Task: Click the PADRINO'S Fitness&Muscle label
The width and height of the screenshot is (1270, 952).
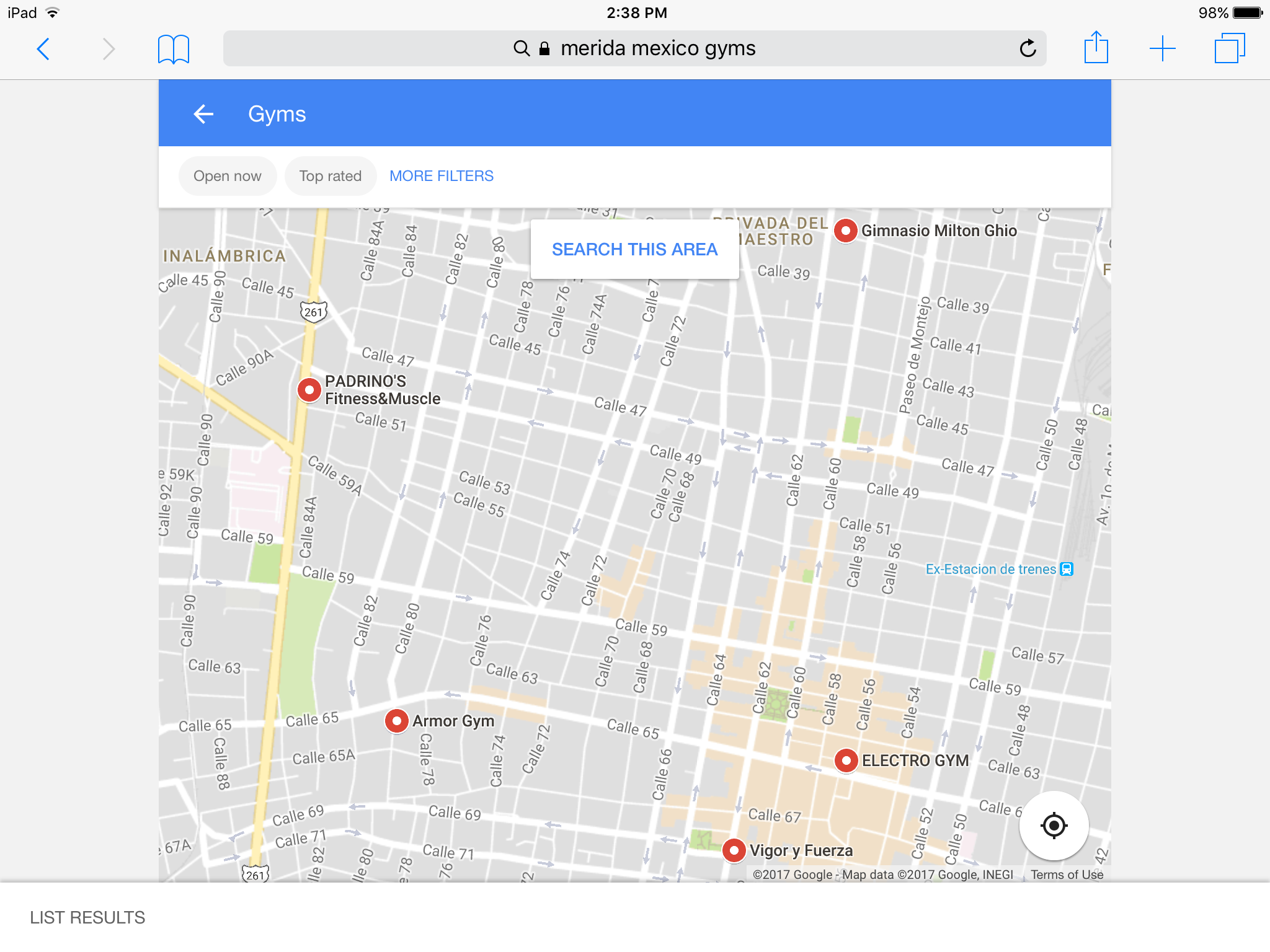Action: (383, 390)
